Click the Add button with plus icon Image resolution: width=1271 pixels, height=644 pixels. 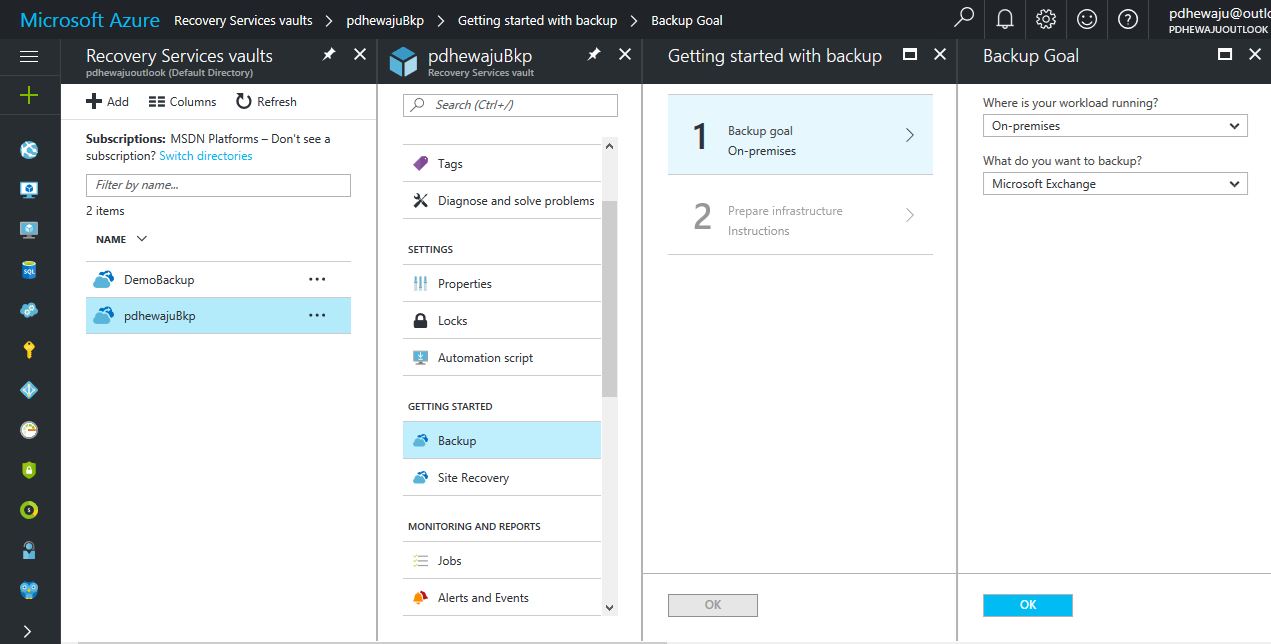click(107, 101)
